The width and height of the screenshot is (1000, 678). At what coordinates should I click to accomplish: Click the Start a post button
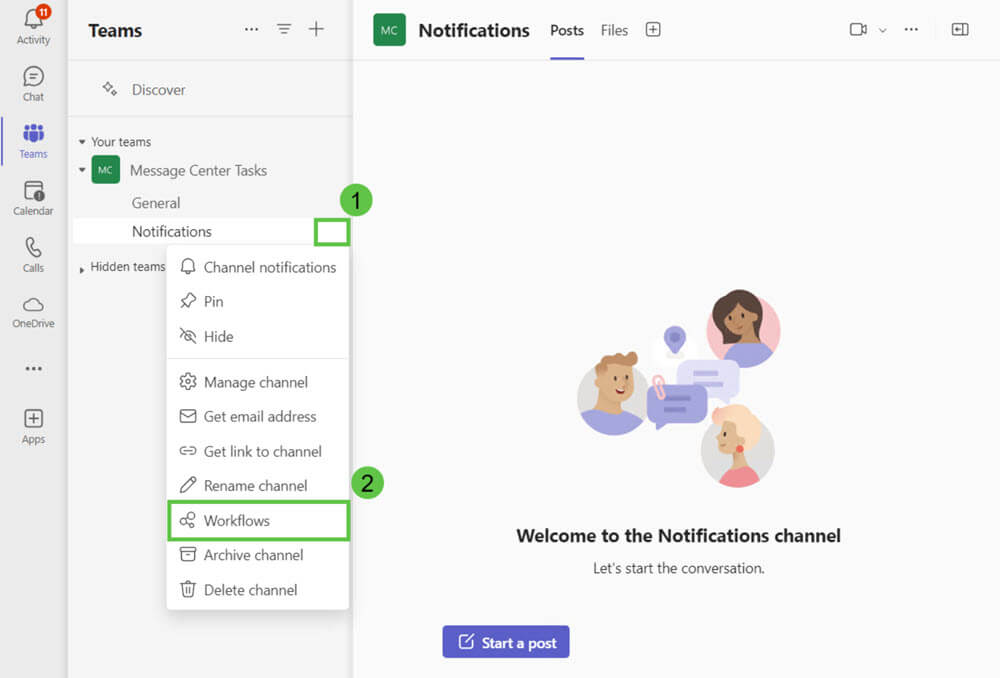point(506,642)
